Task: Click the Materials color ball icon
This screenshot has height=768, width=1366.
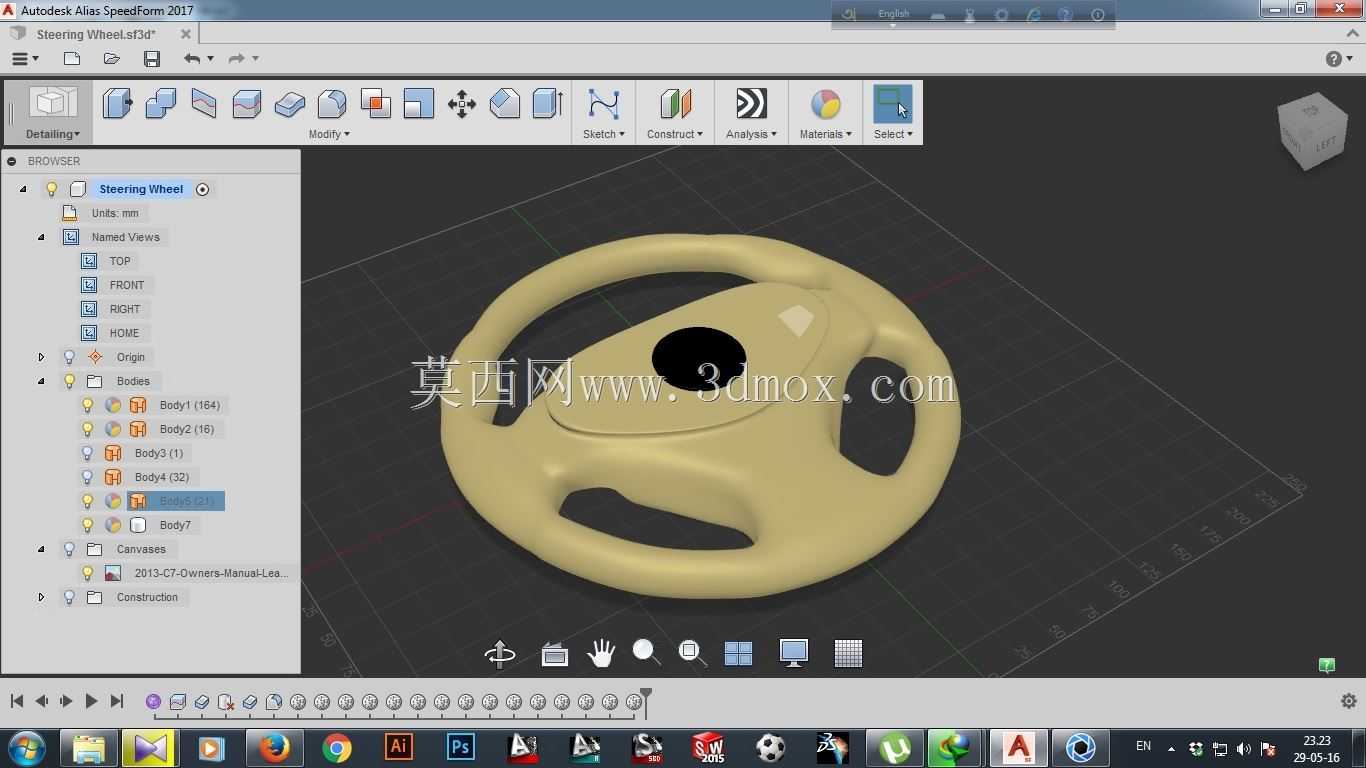Action: 825,103
